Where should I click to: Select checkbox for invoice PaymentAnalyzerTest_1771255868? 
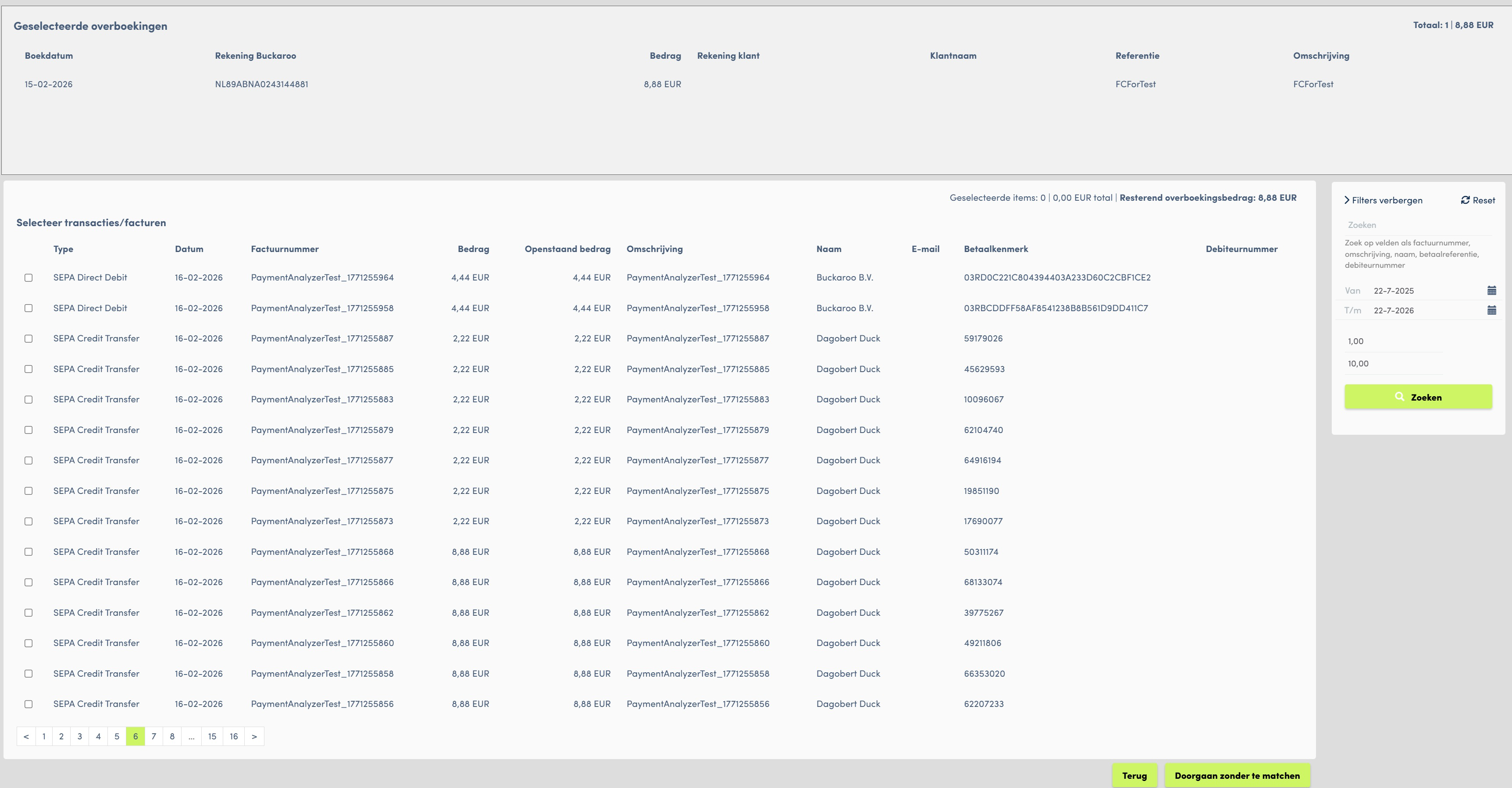[28, 551]
